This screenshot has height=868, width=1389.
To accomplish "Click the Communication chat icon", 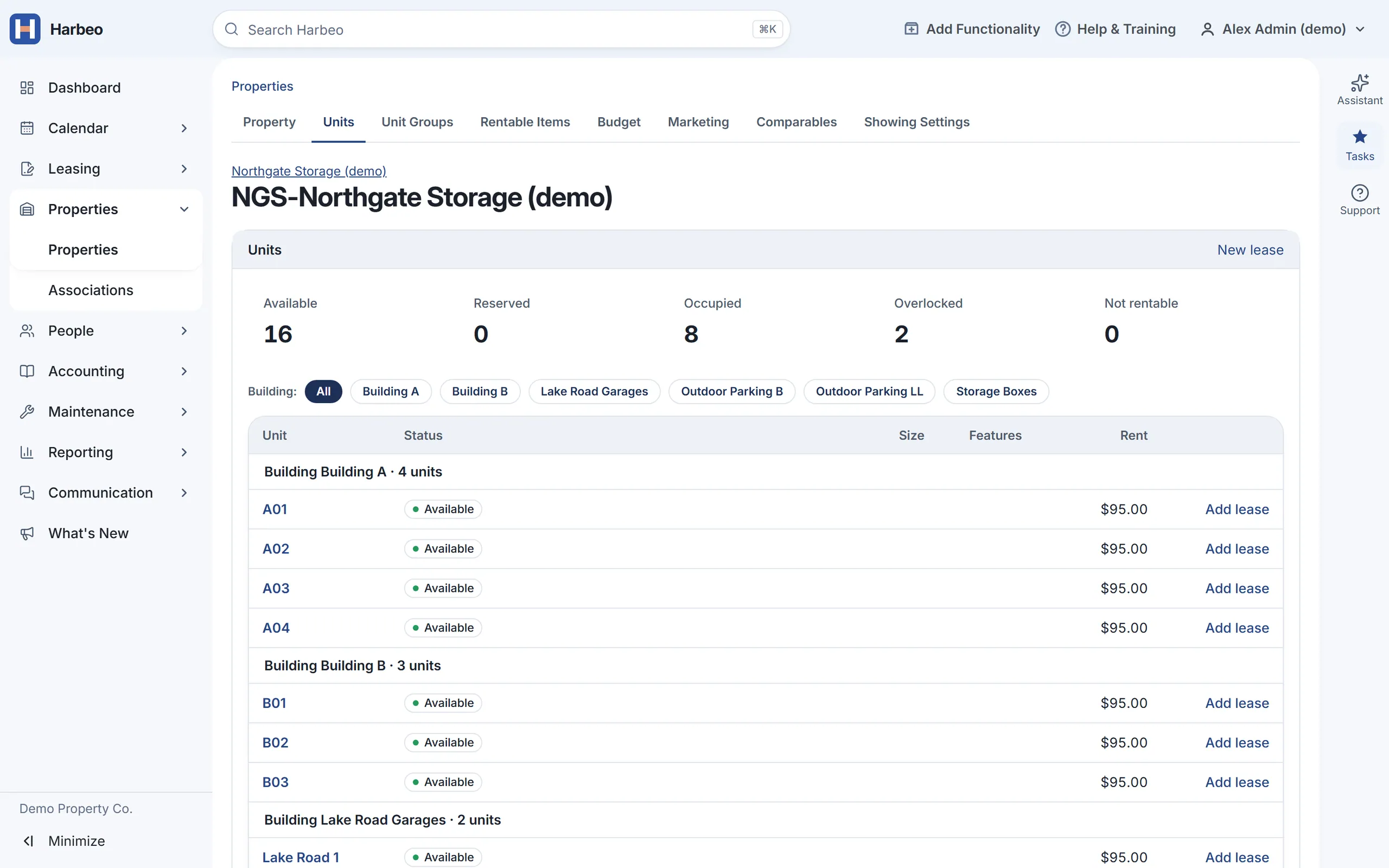I will coord(27,493).
